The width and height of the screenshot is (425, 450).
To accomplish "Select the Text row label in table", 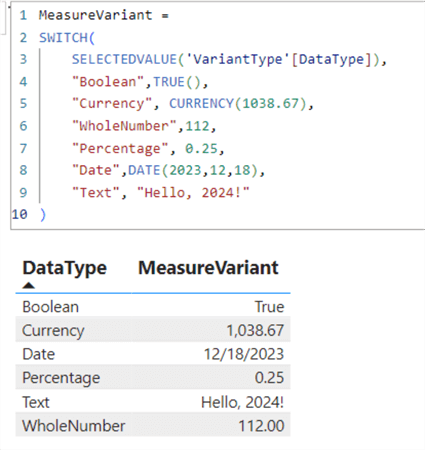I will (x=36, y=402).
